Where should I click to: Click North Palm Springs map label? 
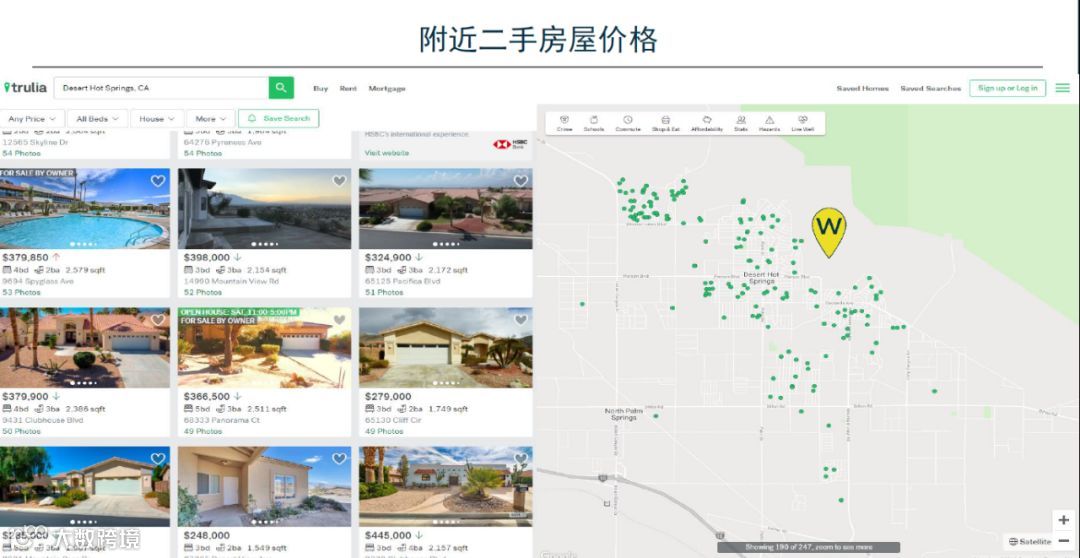pos(624,414)
